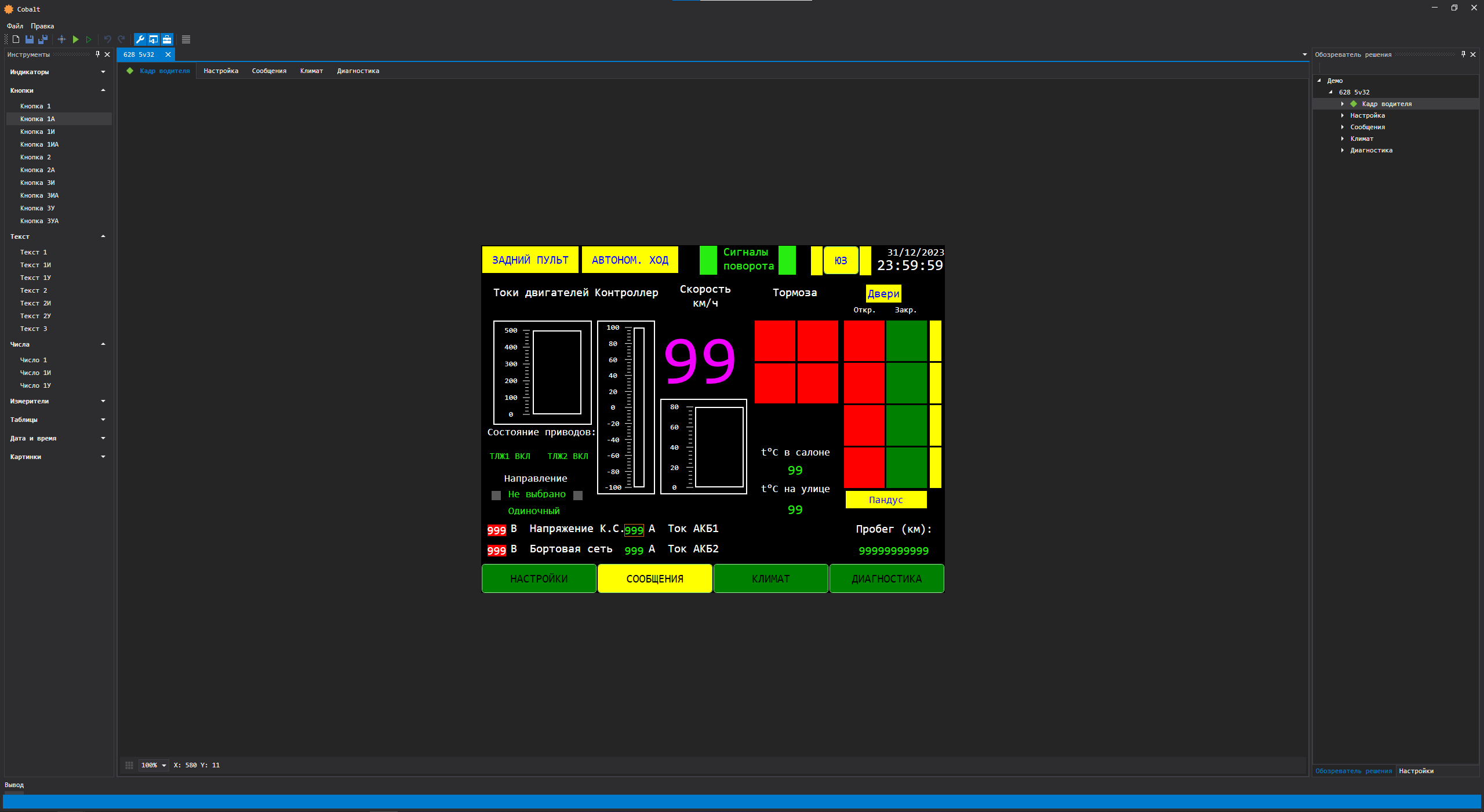Toggle the wrench settings panel button
The image size is (1484, 812).
pyautogui.click(x=140, y=39)
